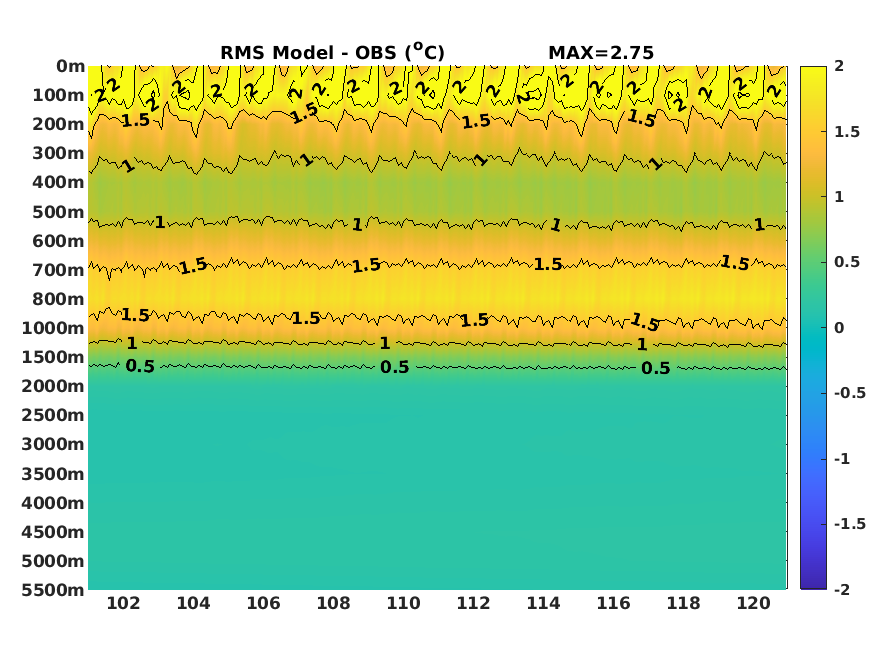The height and width of the screenshot is (656, 875).
Task: Click the '100m' depth axis label
Action: point(59,95)
